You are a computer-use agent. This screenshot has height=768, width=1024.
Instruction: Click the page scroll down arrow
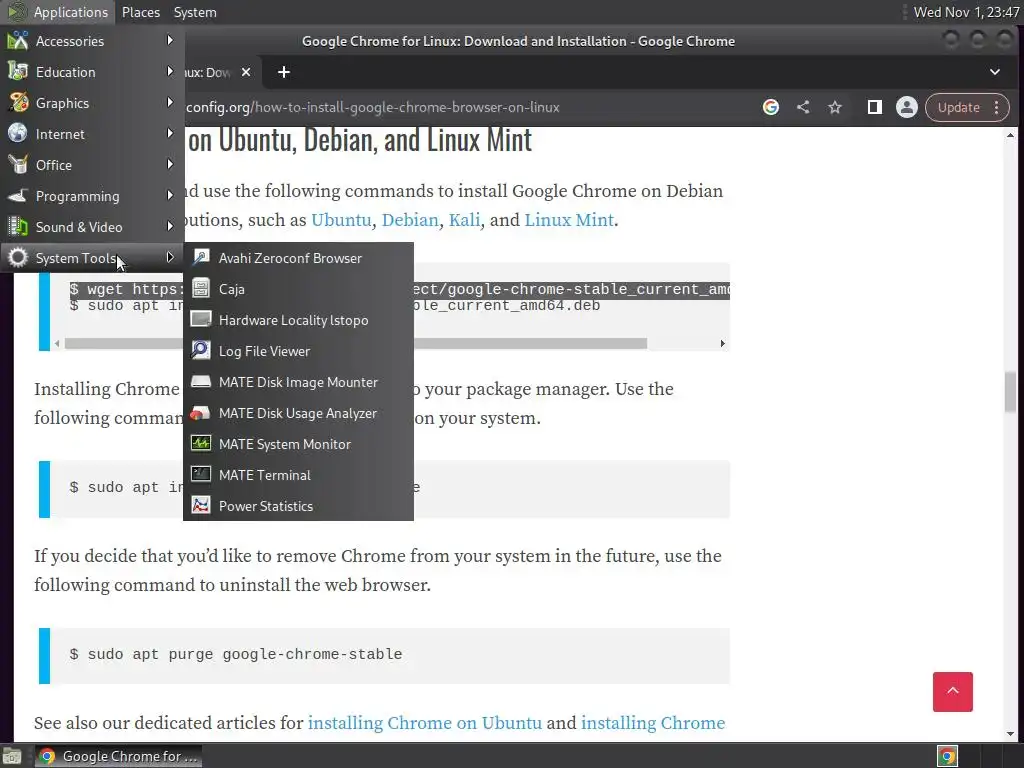[x=1010, y=733]
